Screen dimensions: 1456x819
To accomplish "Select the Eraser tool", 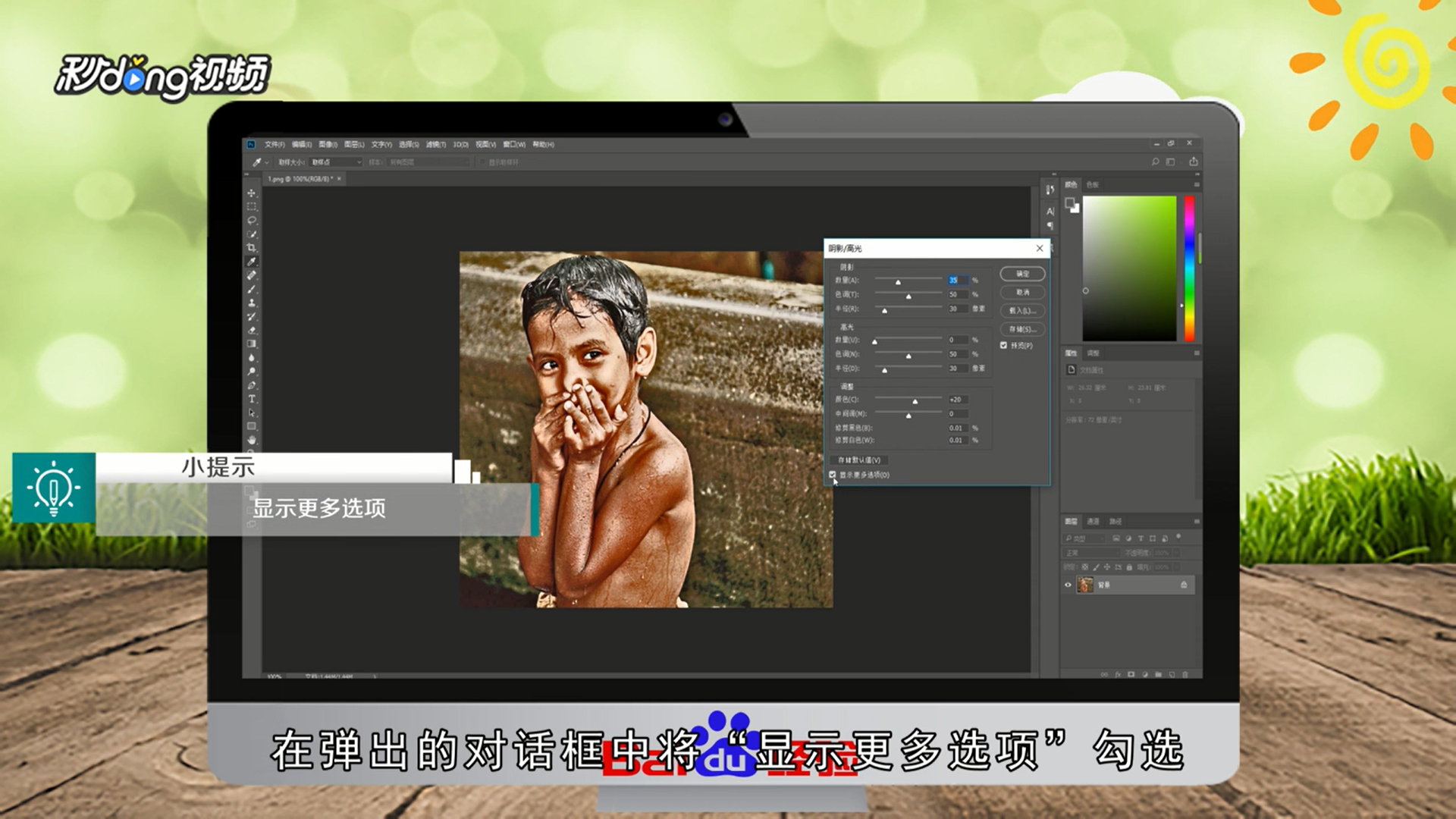I will [252, 330].
